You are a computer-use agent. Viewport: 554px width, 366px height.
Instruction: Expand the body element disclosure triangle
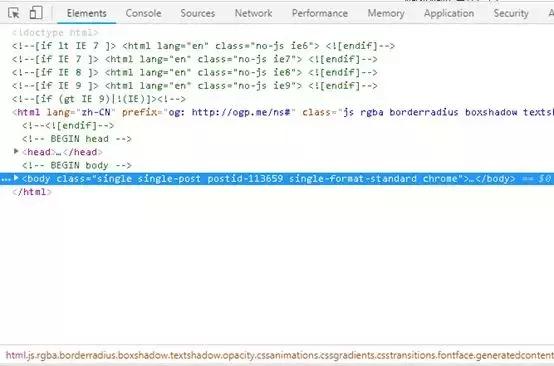tap(16, 178)
